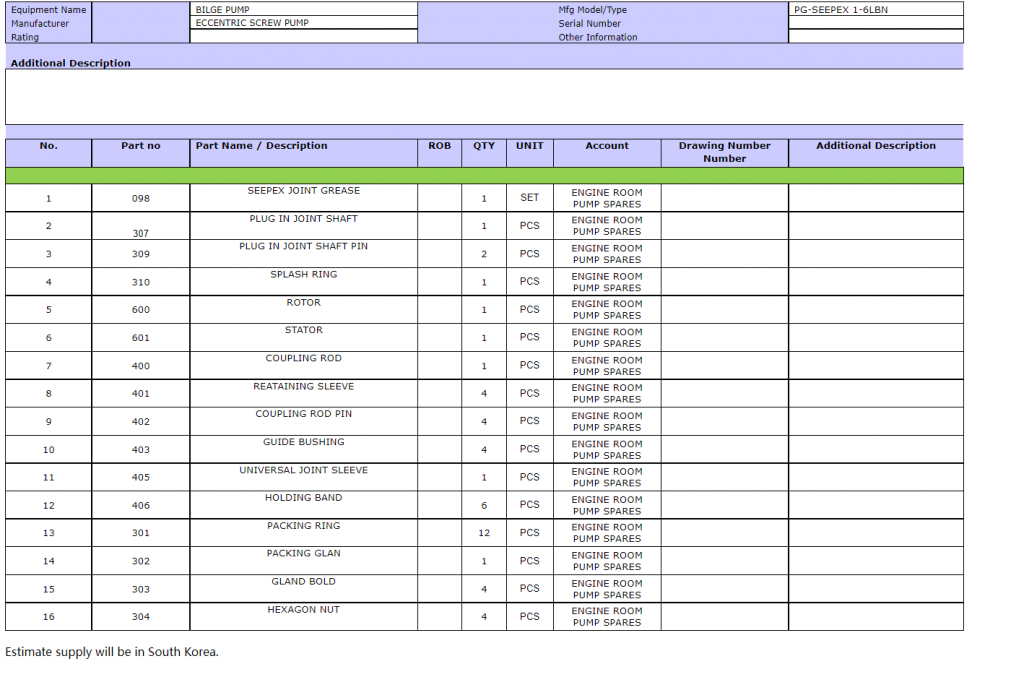This screenshot has height=677, width=1024.
Task: Click the ROB cell for the ROTOR row
Action: pos(439,309)
